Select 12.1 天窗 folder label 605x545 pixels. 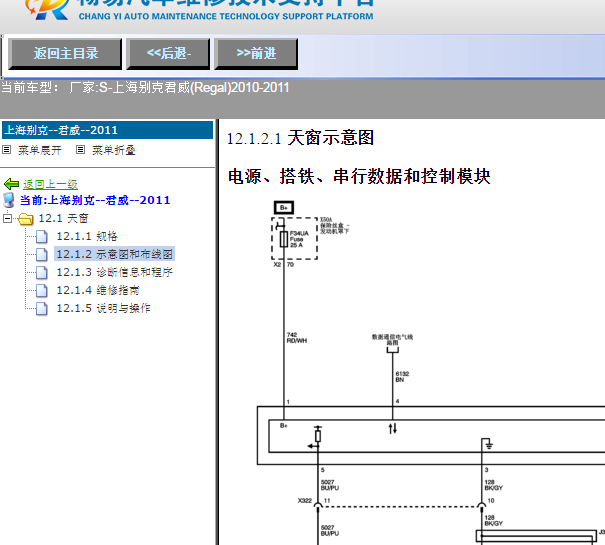point(63,218)
